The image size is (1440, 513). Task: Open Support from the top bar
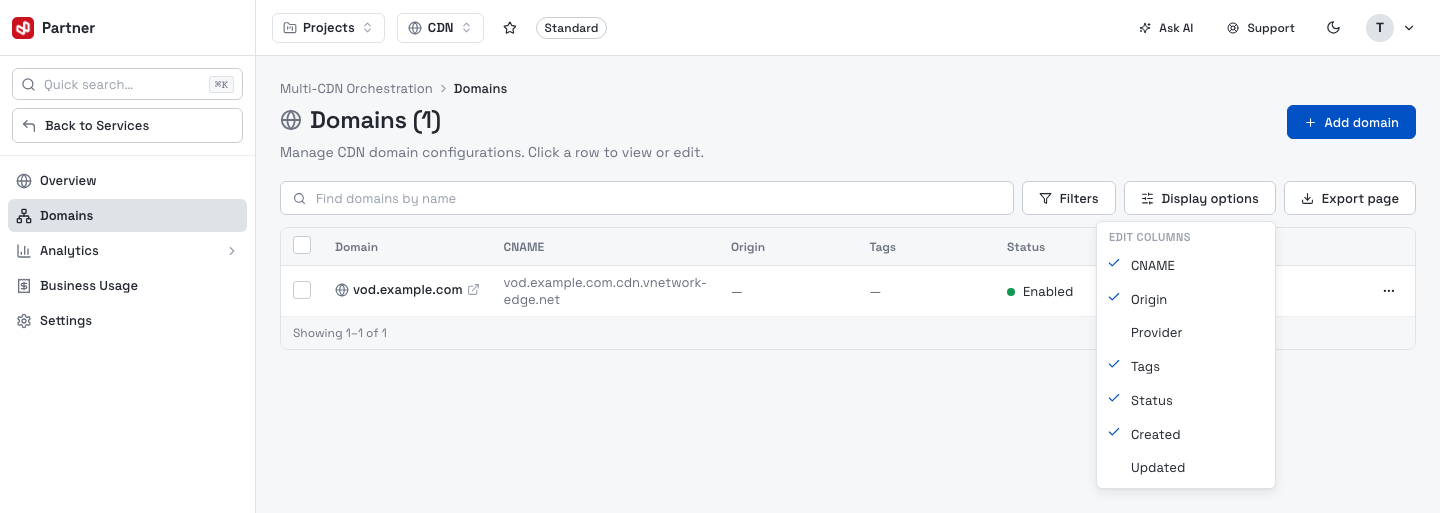tap(1261, 28)
